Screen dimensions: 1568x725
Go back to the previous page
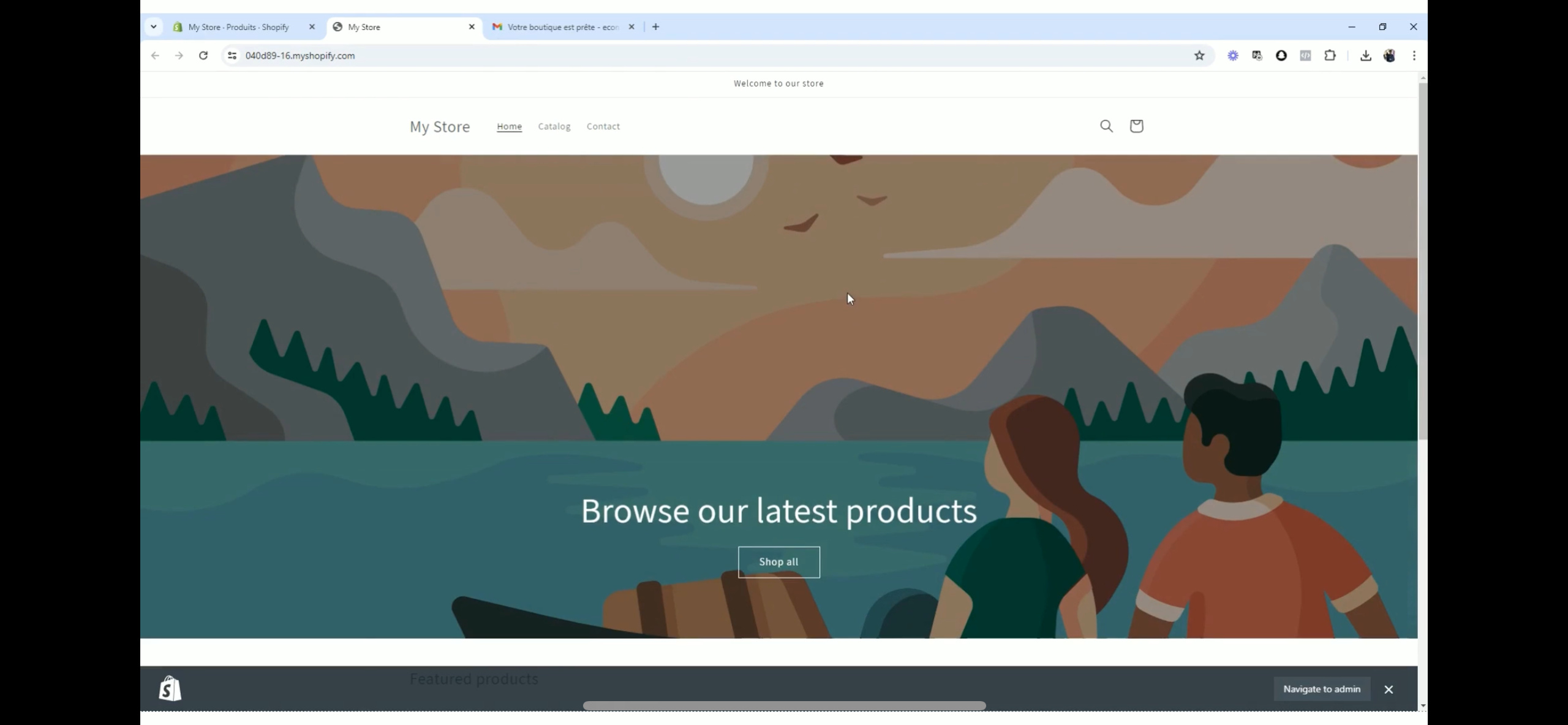click(x=155, y=56)
